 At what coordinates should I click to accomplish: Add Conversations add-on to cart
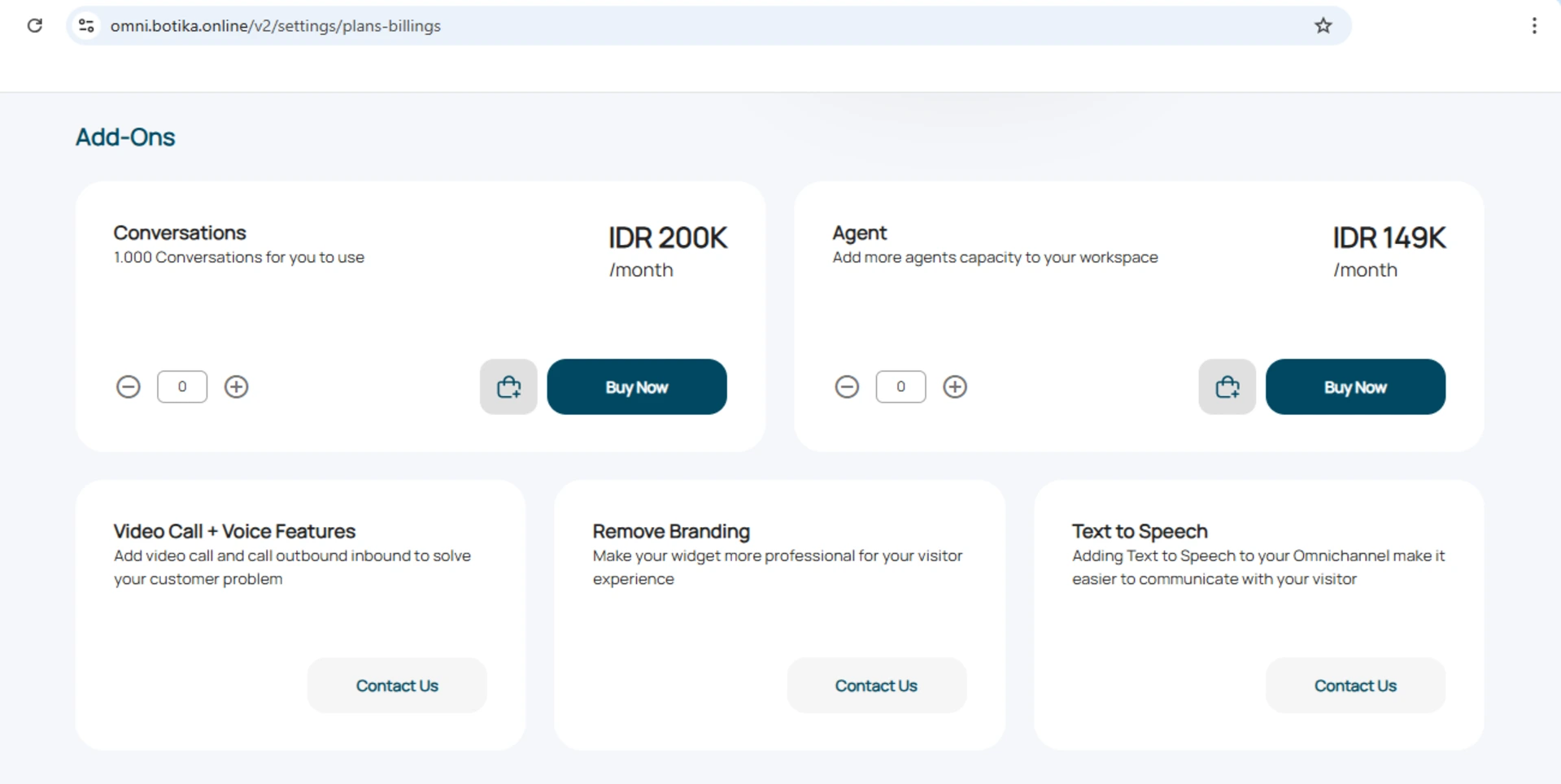[x=508, y=387]
